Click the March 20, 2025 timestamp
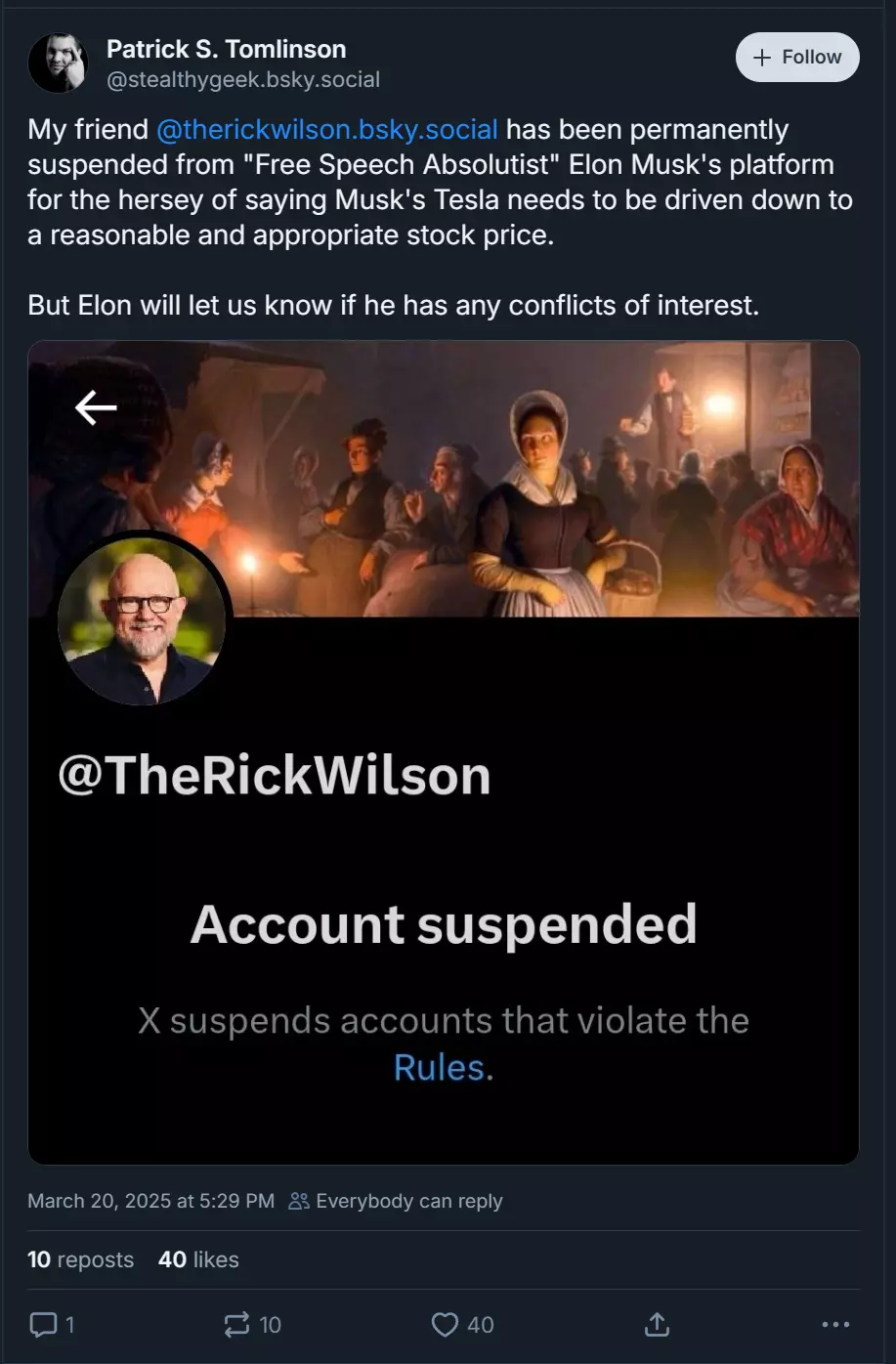Image resolution: width=896 pixels, height=1364 pixels. 150,1201
